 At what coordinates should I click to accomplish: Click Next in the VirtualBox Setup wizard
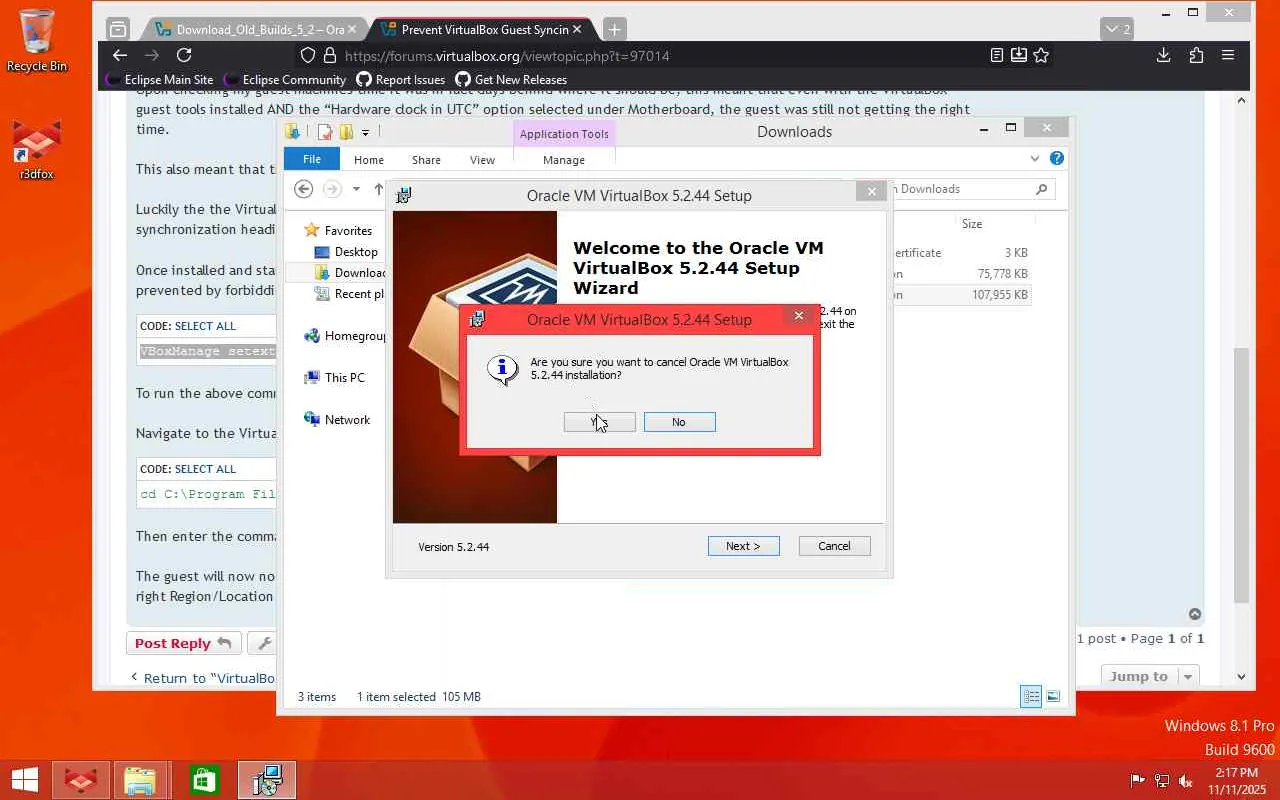(743, 546)
